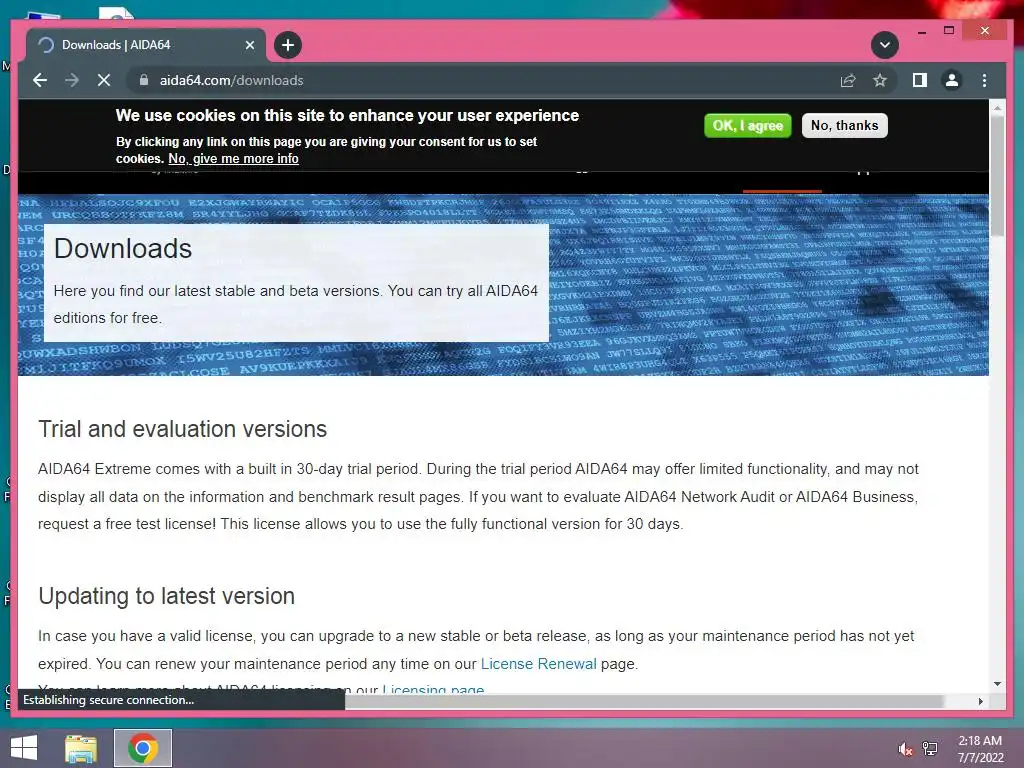This screenshot has height=768, width=1024.
Task: Click the vertical scrollbar thumb
Action: pyautogui.click(x=997, y=177)
